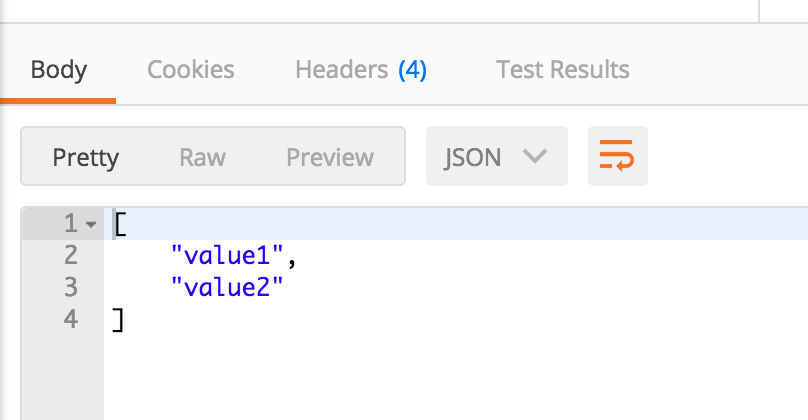Place cursor at the closing bracket
Viewport: 808px width, 420px height.
[x=118, y=320]
